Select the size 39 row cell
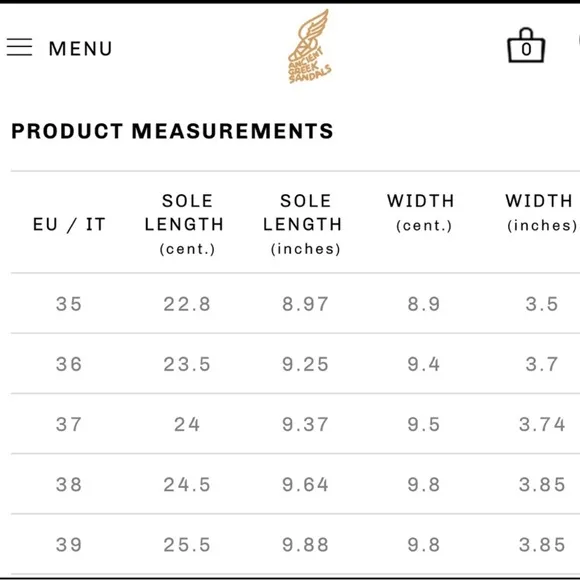Image resolution: width=580 pixels, height=580 pixels. coord(69,545)
